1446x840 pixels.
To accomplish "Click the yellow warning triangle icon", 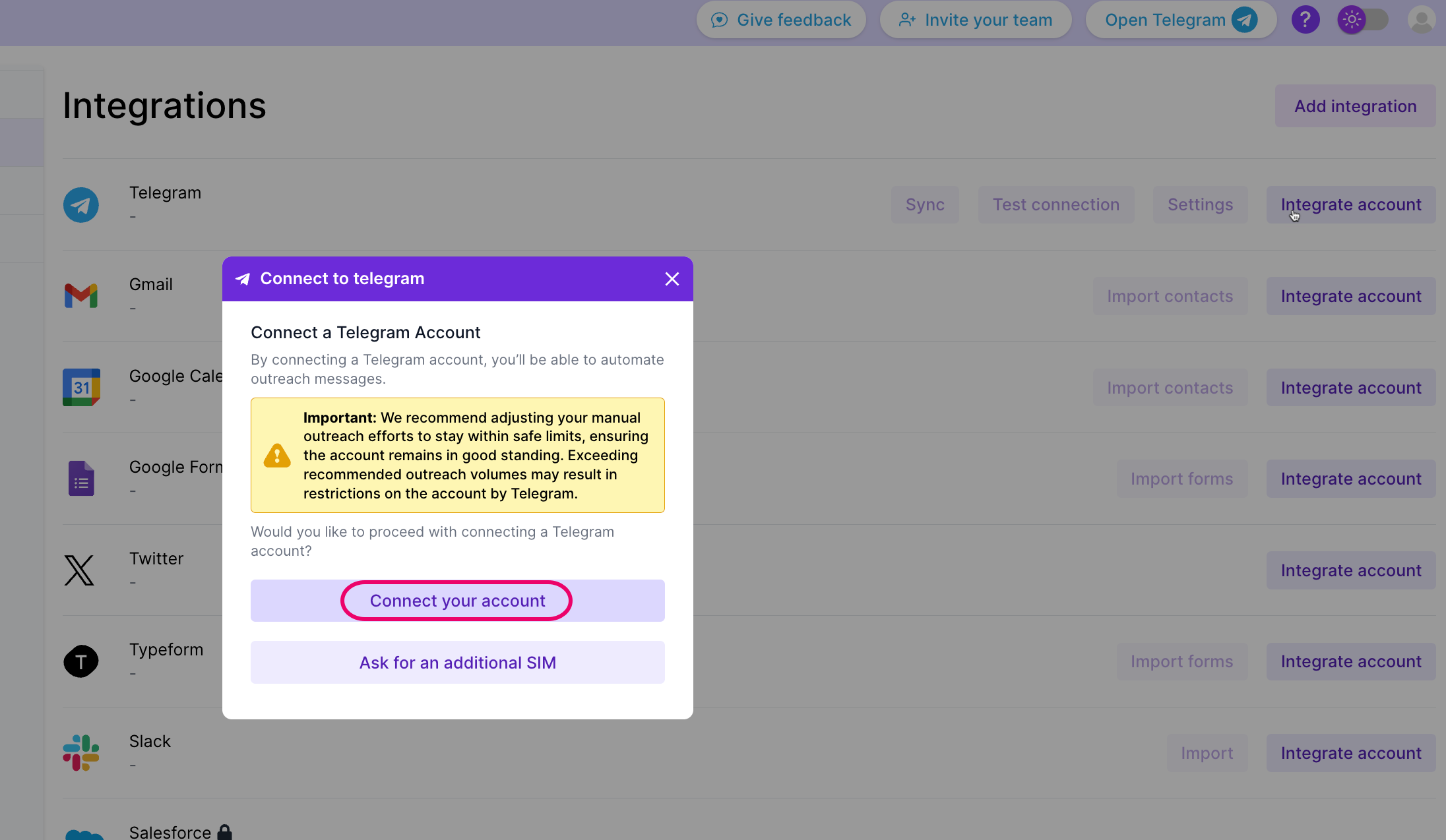I will [277, 456].
